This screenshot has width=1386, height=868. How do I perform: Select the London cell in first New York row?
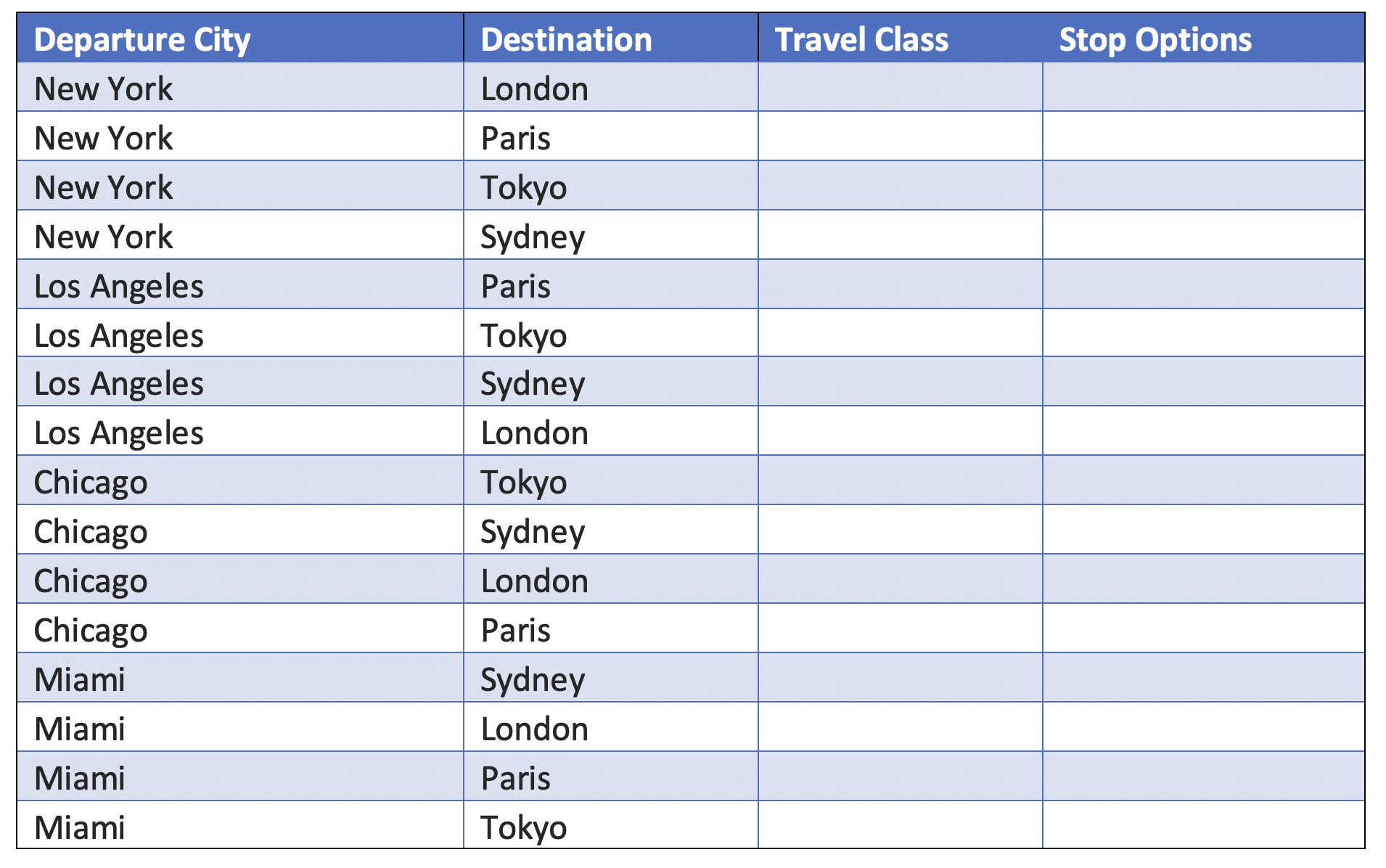tap(535, 89)
